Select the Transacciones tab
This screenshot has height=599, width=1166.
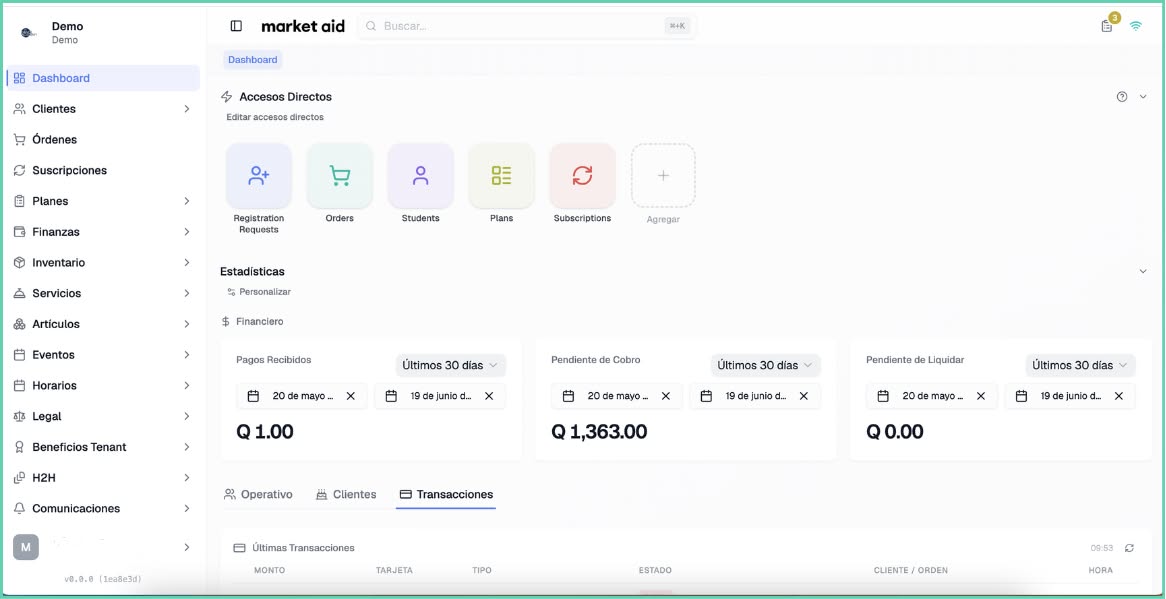click(446, 494)
